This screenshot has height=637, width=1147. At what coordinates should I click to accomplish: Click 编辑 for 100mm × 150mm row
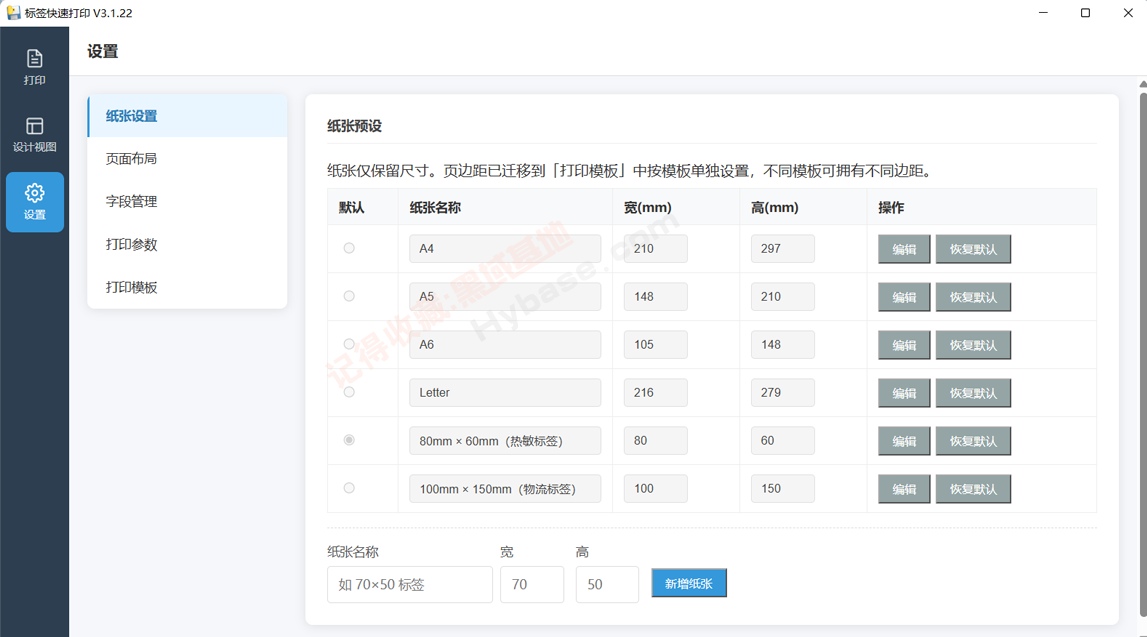tap(904, 489)
